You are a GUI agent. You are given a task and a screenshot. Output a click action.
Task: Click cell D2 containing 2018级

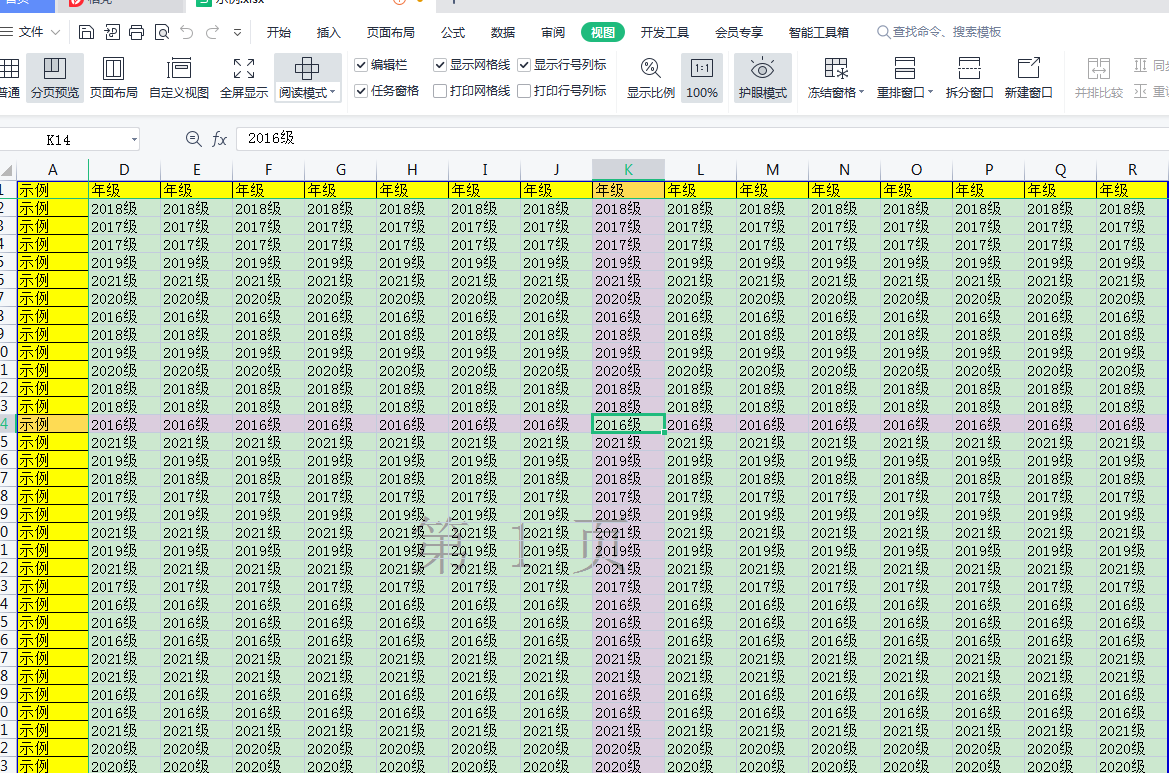pyautogui.click(x=125, y=209)
